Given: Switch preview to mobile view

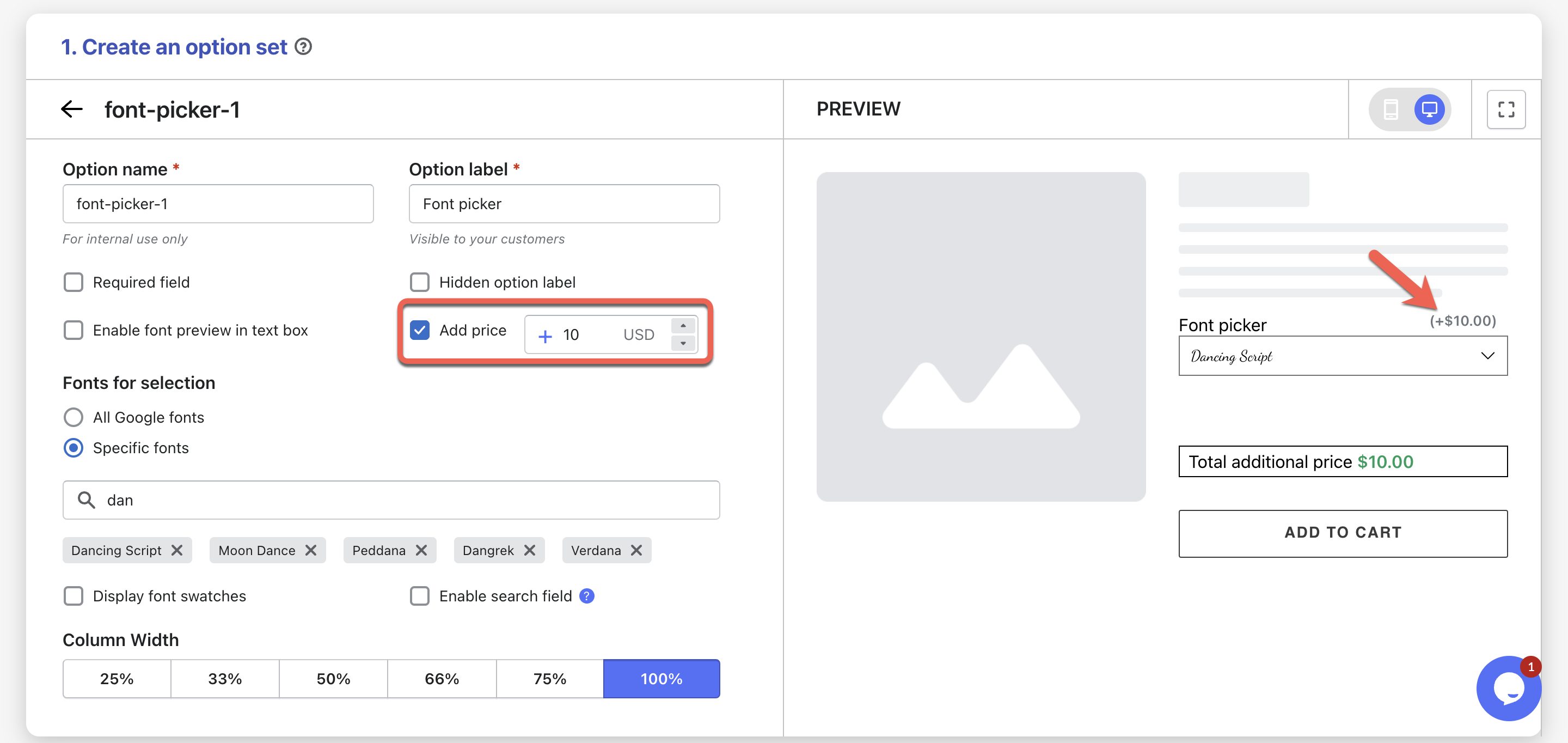Looking at the screenshot, I should pyautogui.click(x=1391, y=109).
